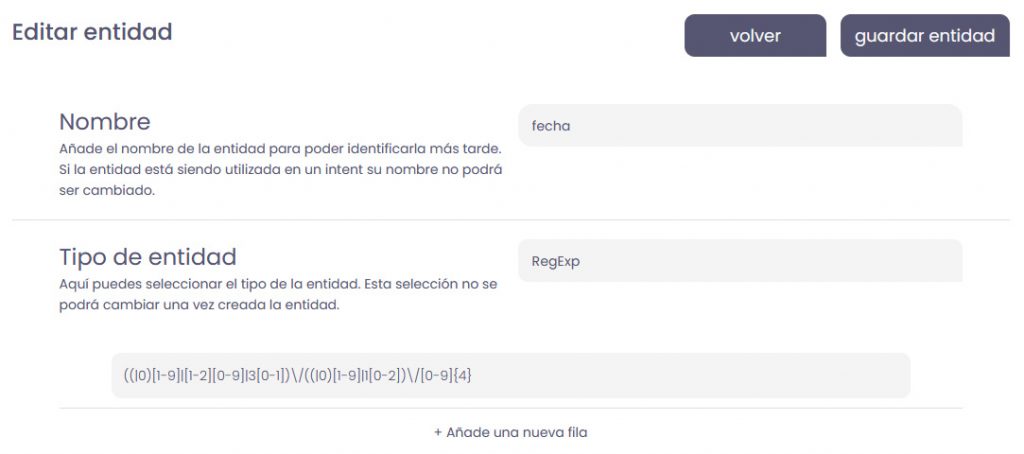Click the plus sign before "Añade una nueva fila"
This screenshot has width=1024, height=454.
click(x=438, y=432)
